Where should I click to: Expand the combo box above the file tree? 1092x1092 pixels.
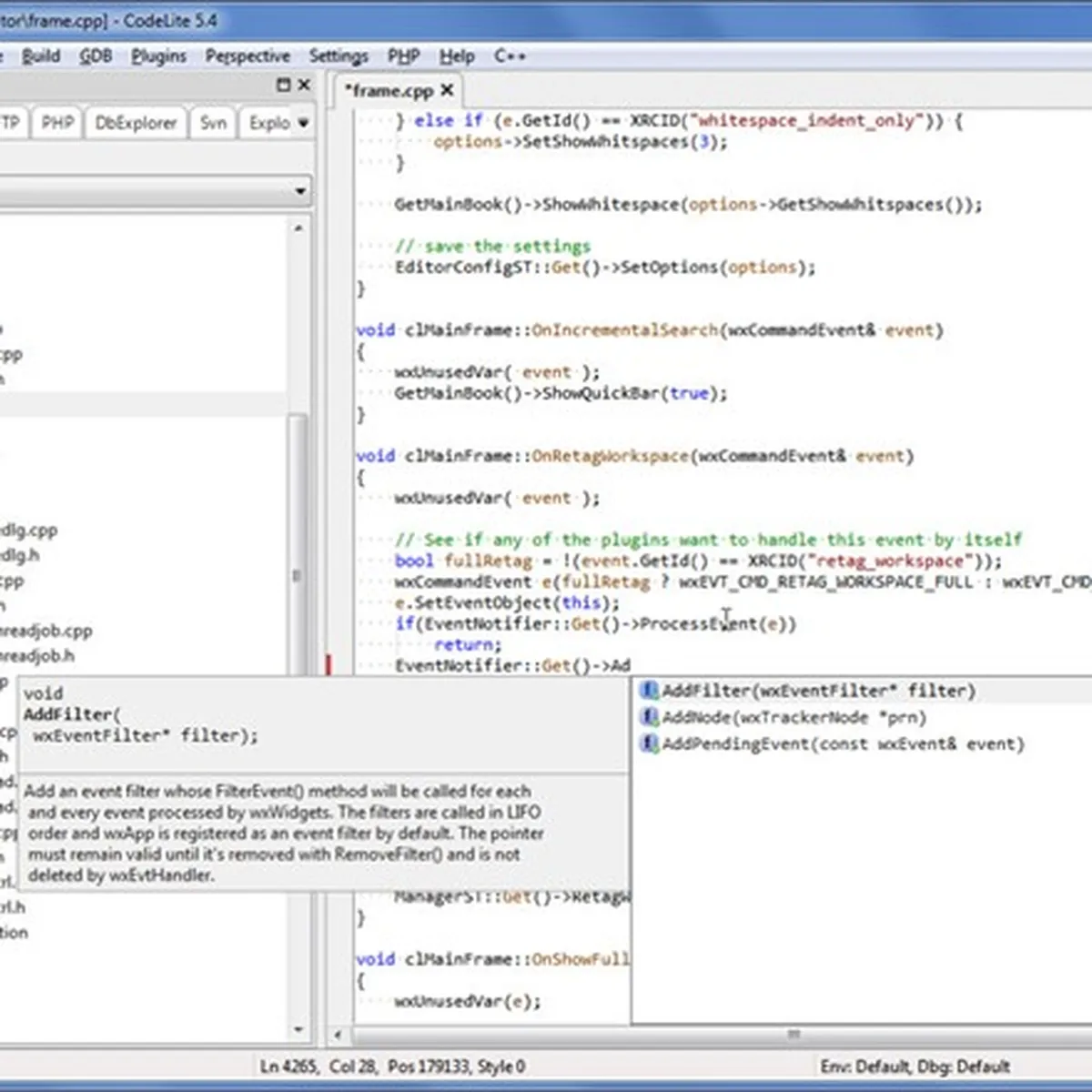(x=299, y=191)
